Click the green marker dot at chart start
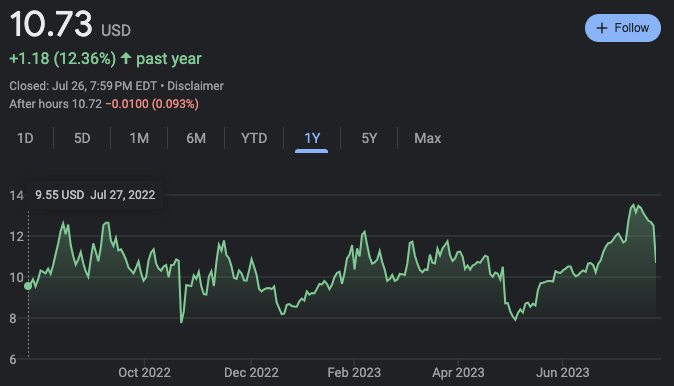The height and width of the screenshot is (386, 674). (x=28, y=286)
